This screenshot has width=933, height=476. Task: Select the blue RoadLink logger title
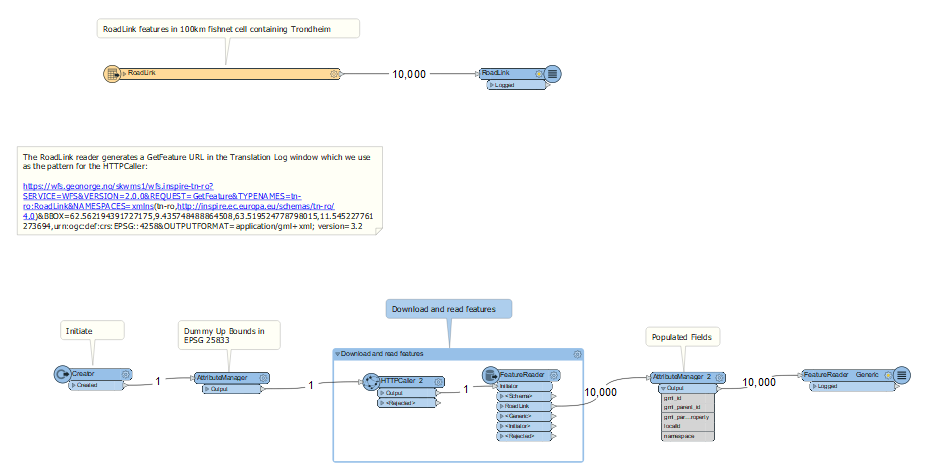496,73
